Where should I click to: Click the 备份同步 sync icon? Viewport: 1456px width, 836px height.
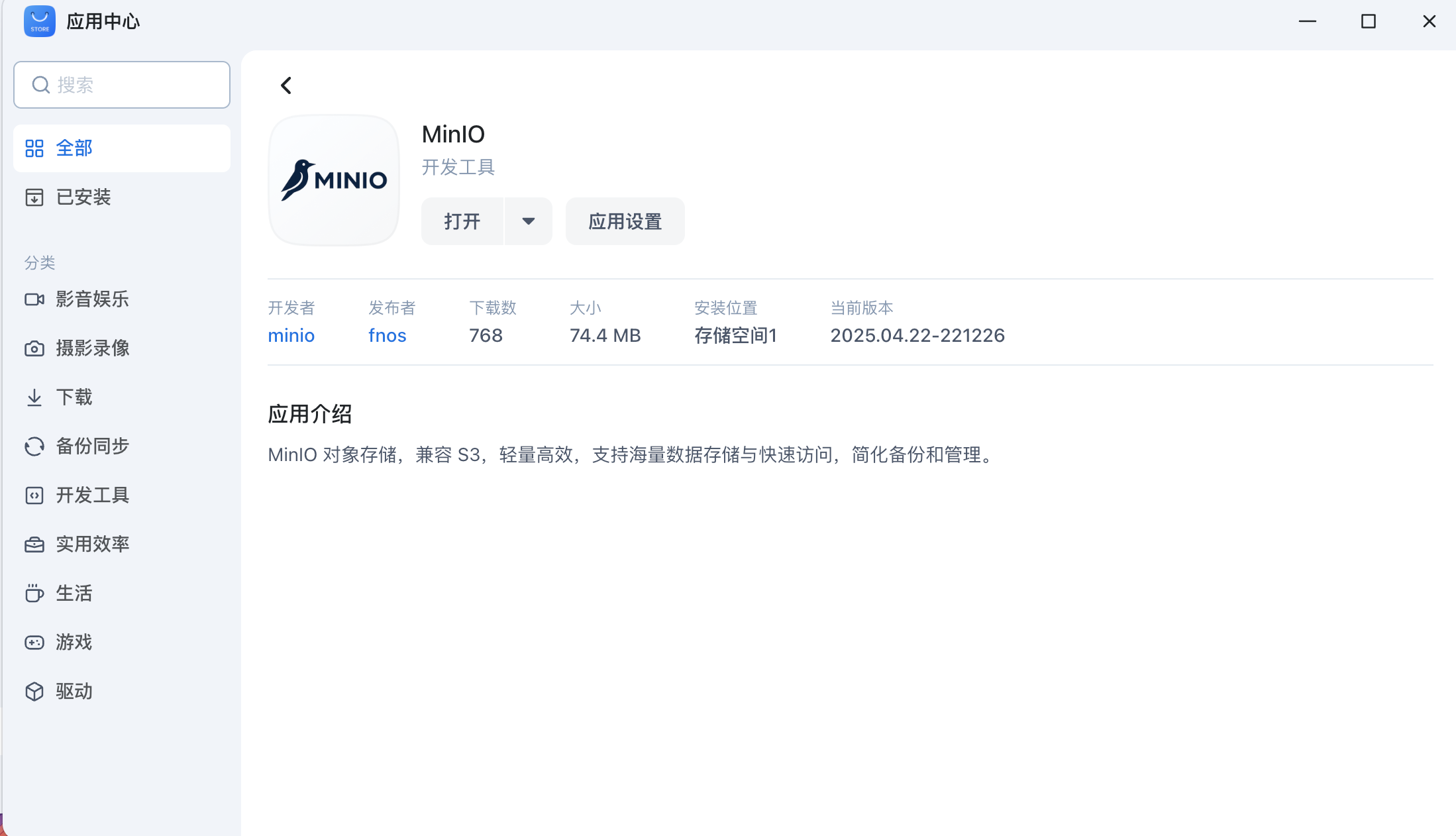pos(34,446)
